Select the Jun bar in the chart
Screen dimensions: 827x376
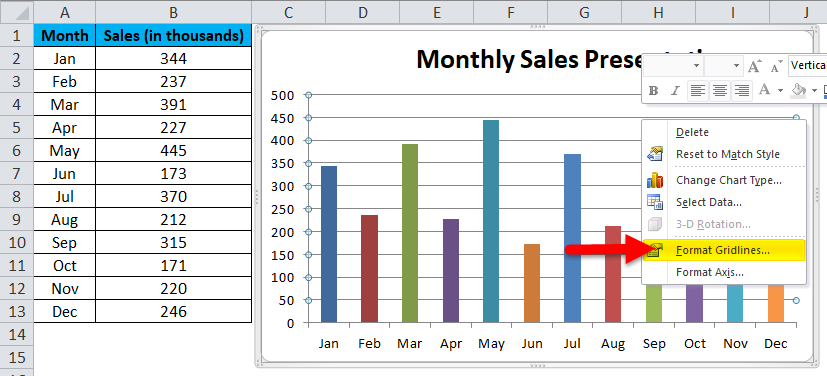532,283
